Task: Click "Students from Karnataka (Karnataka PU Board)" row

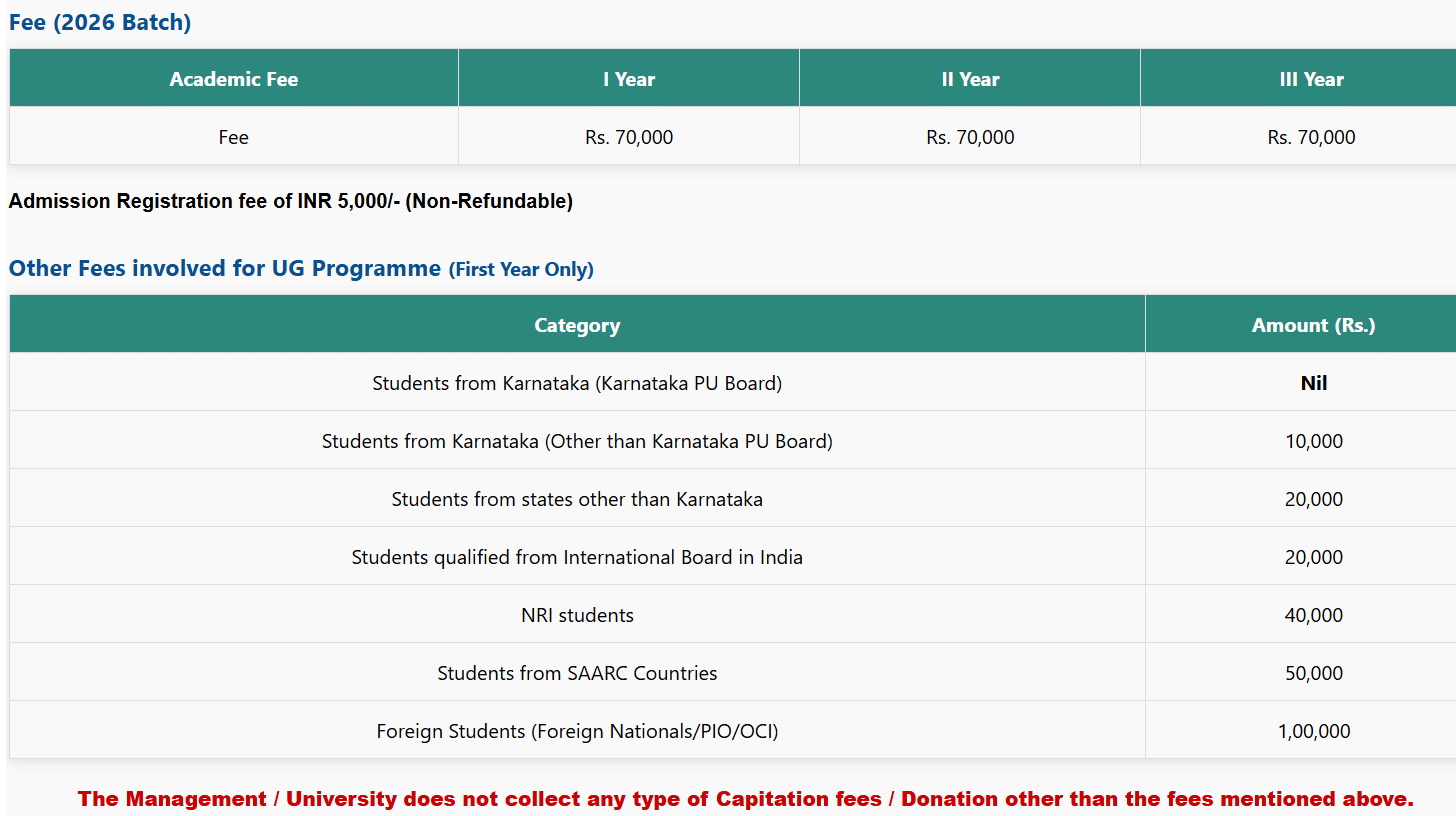Action: pos(577,383)
